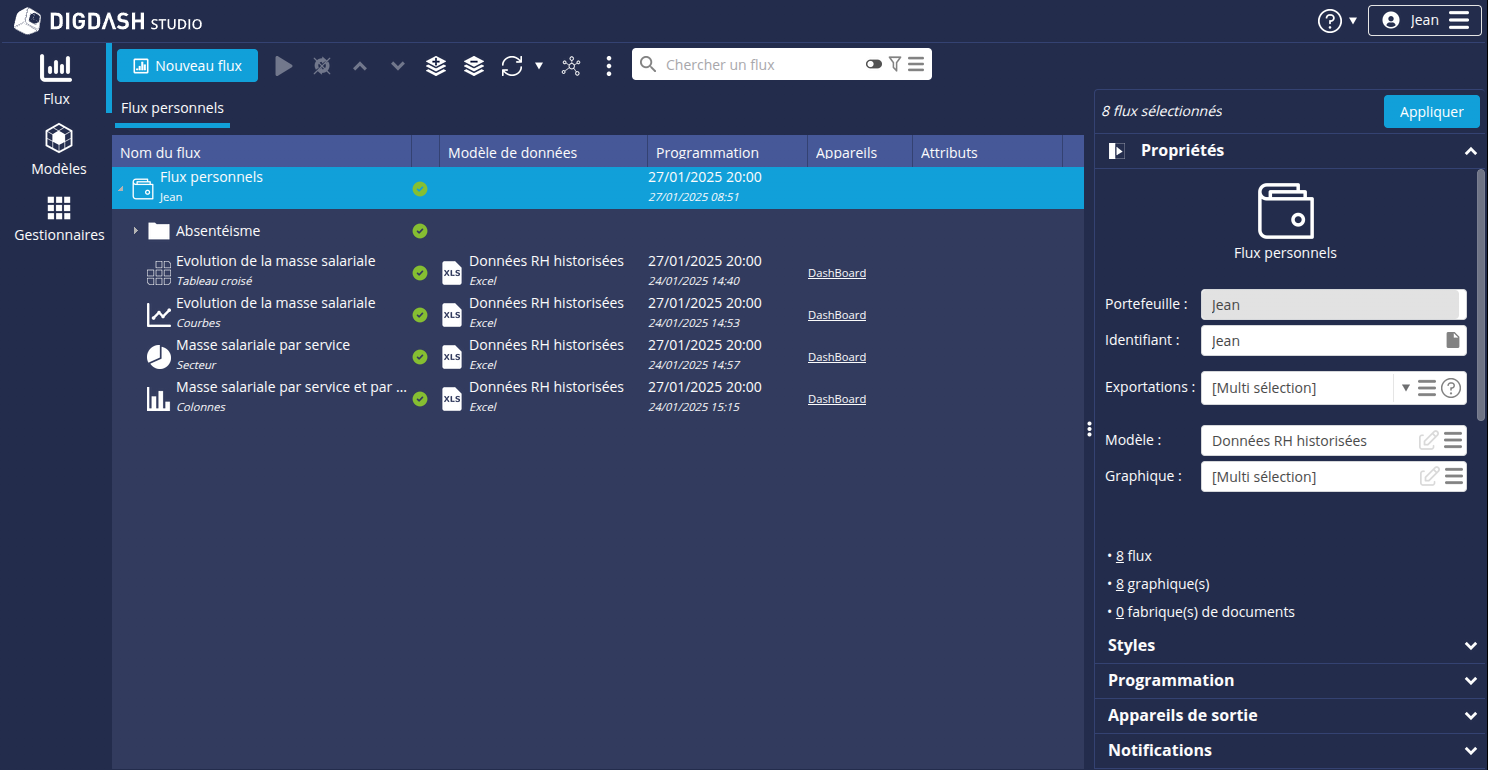
Task: Click the add layers icon with plus
Action: (x=436, y=66)
